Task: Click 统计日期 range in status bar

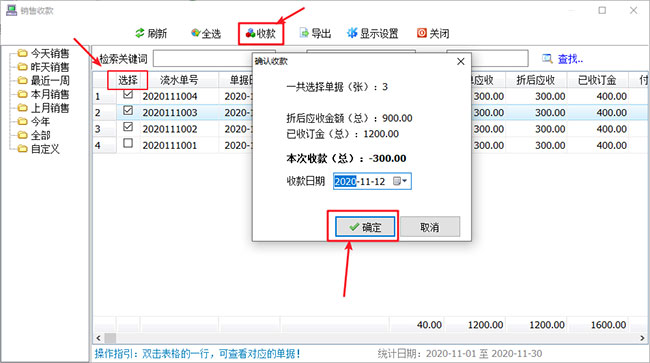Action: [459, 353]
